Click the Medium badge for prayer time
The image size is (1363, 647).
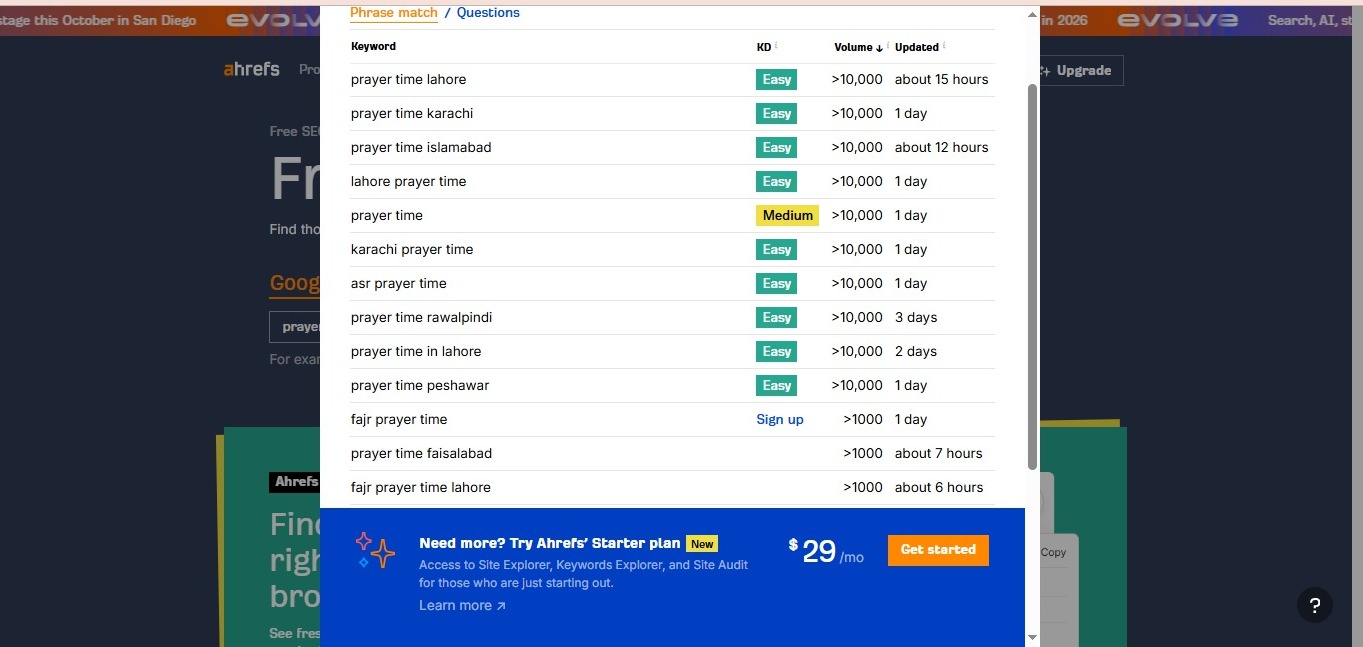click(787, 216)
